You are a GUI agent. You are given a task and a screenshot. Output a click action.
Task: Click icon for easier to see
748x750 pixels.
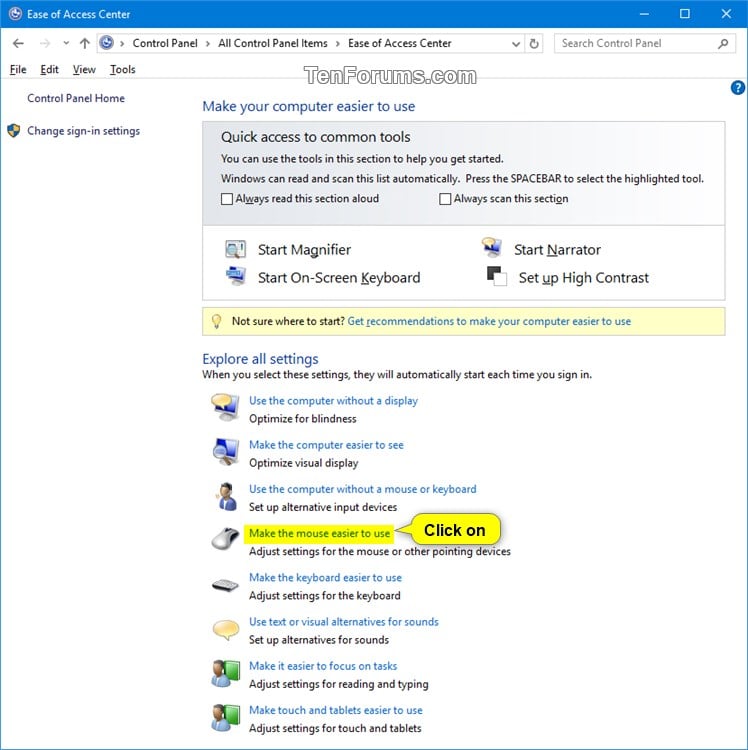225,452
